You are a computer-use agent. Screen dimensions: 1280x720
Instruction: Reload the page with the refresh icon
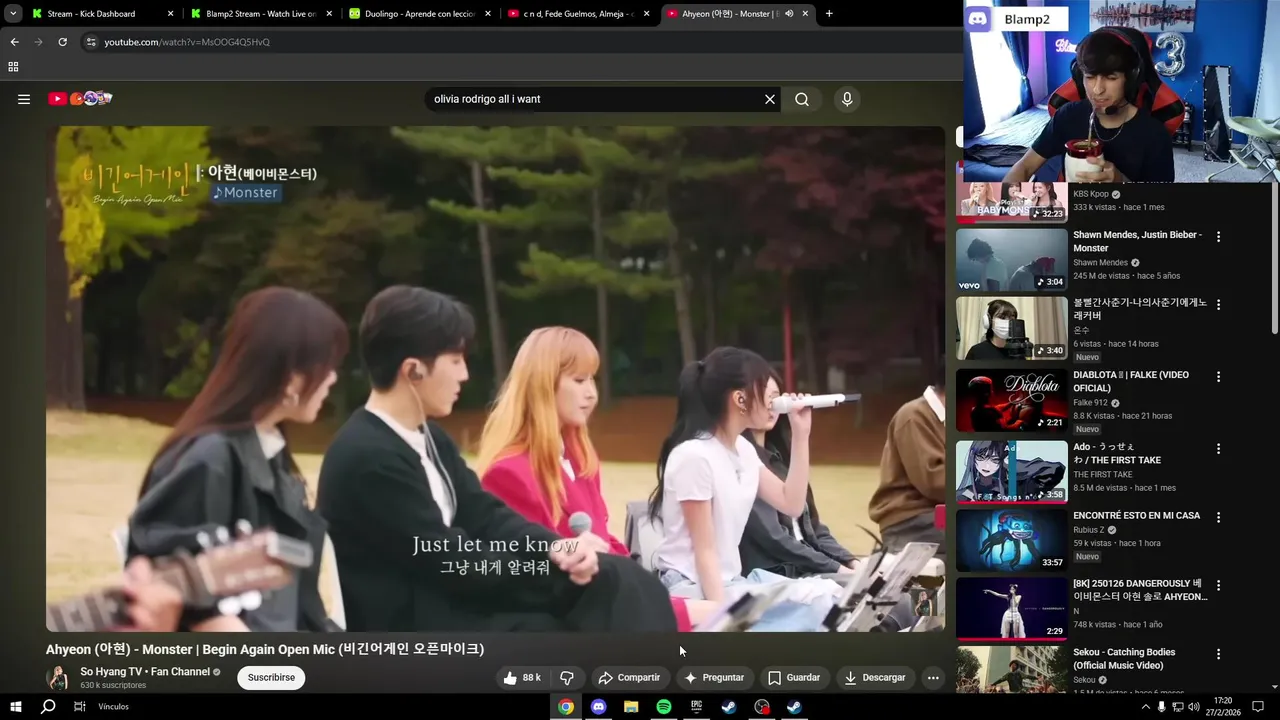62,42
